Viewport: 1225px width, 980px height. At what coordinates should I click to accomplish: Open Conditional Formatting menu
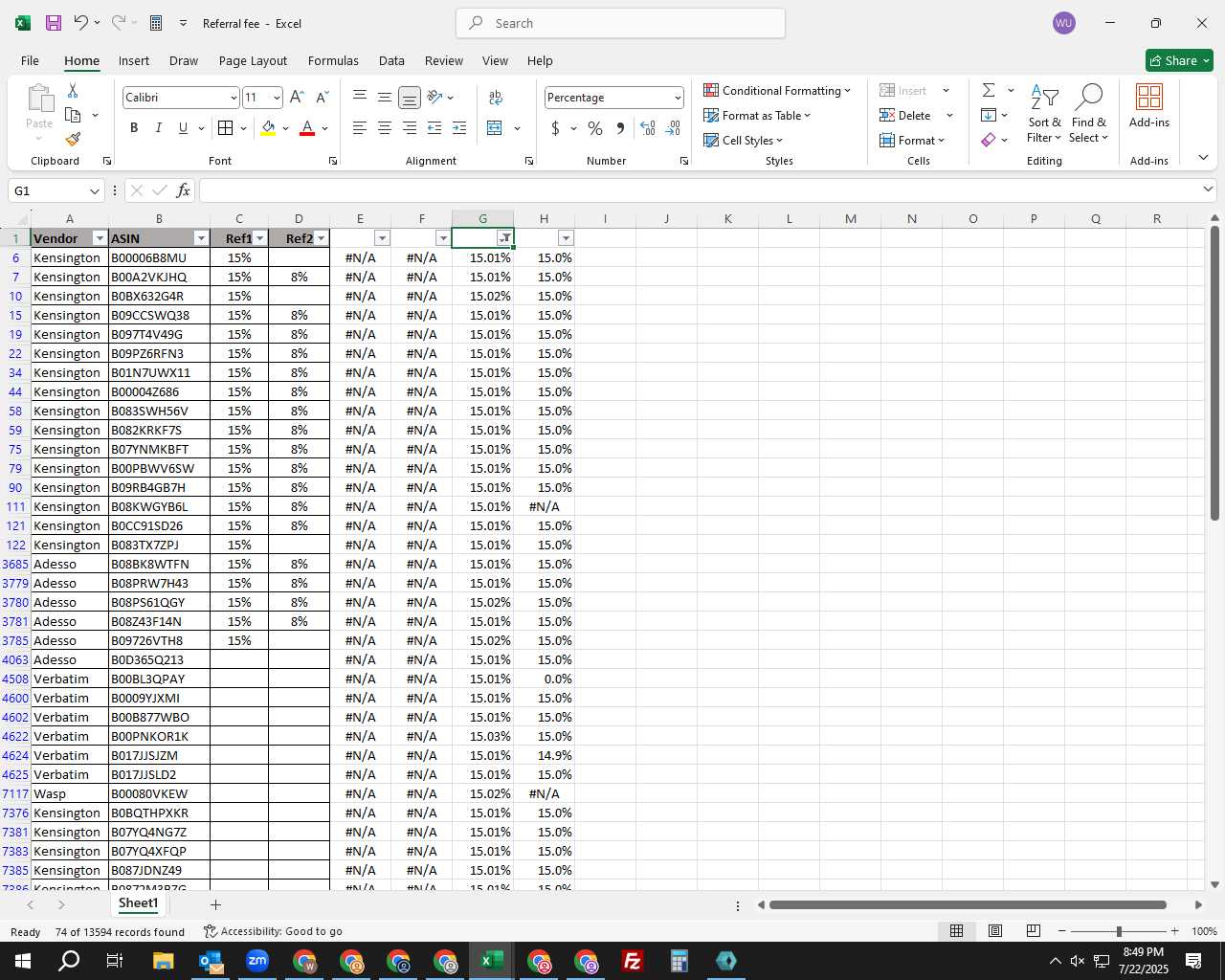(777, 90)
